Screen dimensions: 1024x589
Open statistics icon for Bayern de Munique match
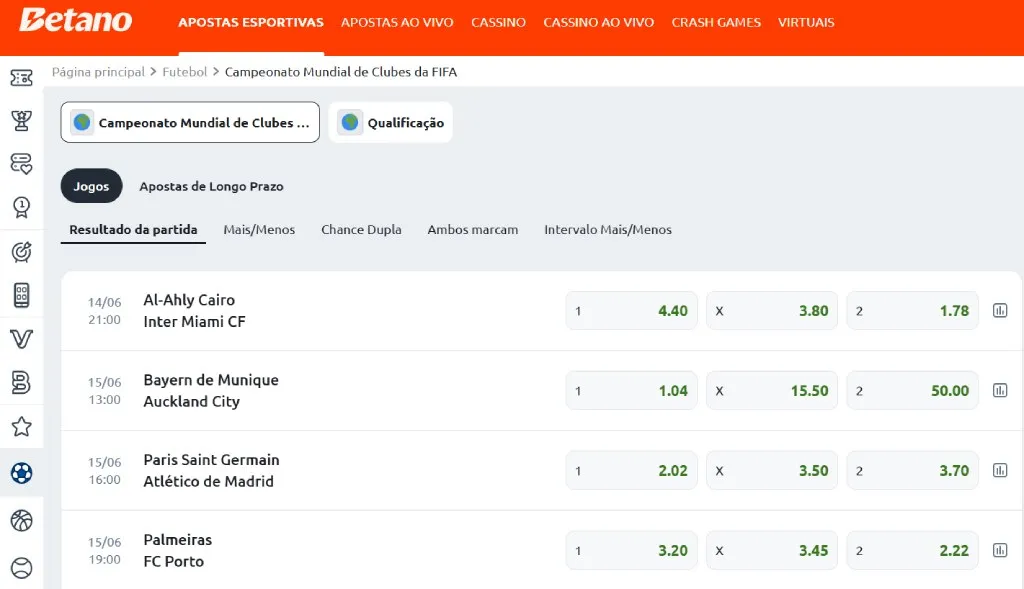pyautogui.click(x=1000, y=390)
